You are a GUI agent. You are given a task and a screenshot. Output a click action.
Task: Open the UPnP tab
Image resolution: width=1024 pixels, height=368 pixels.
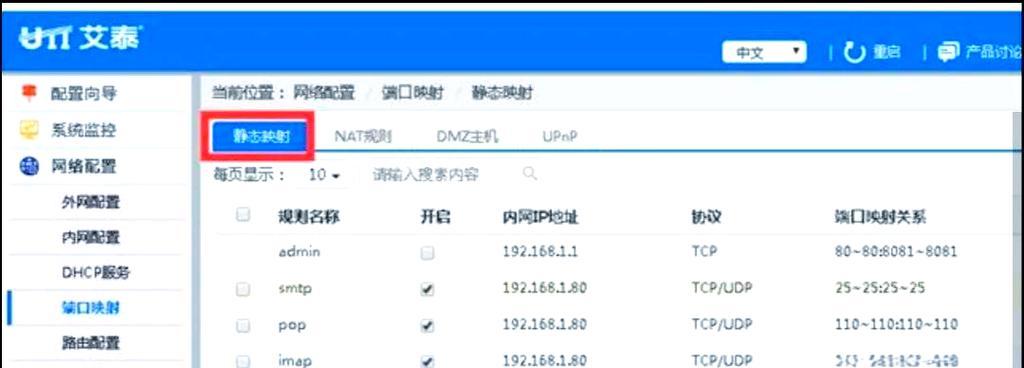(x=560, y=136)
